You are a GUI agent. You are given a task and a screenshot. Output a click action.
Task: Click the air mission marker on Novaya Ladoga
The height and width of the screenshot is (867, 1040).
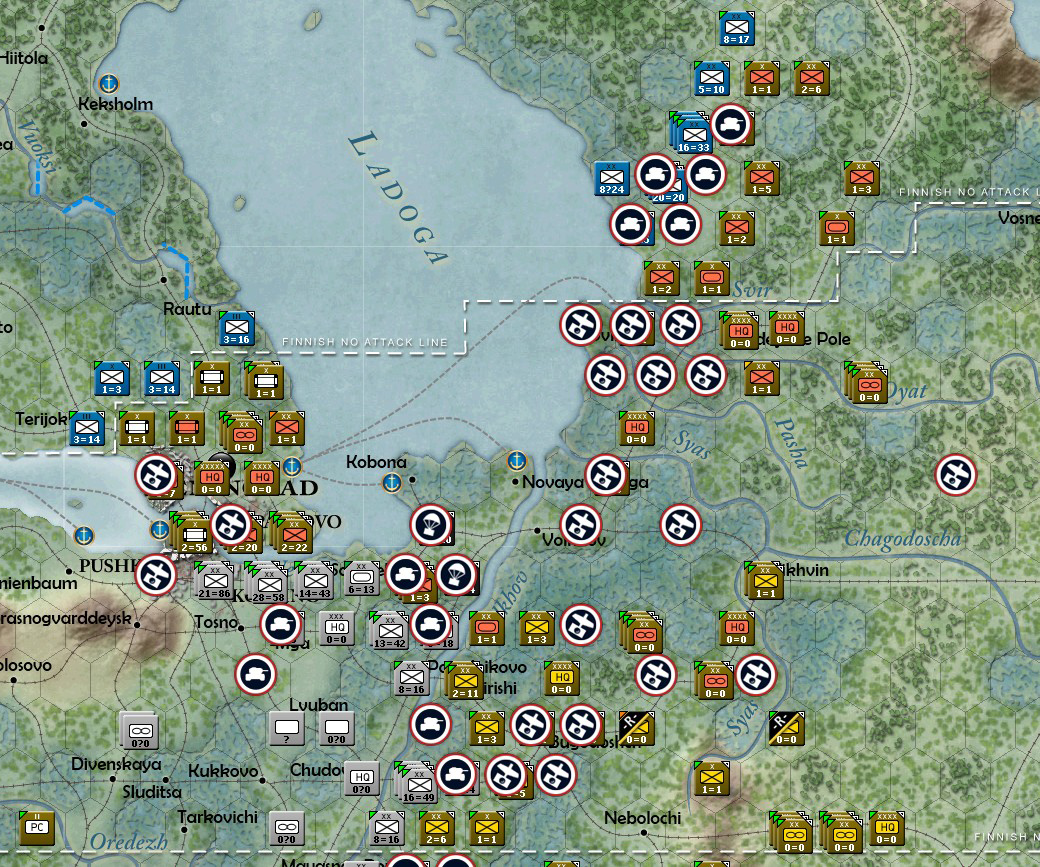pyautogui.click(x=606, y=475)
